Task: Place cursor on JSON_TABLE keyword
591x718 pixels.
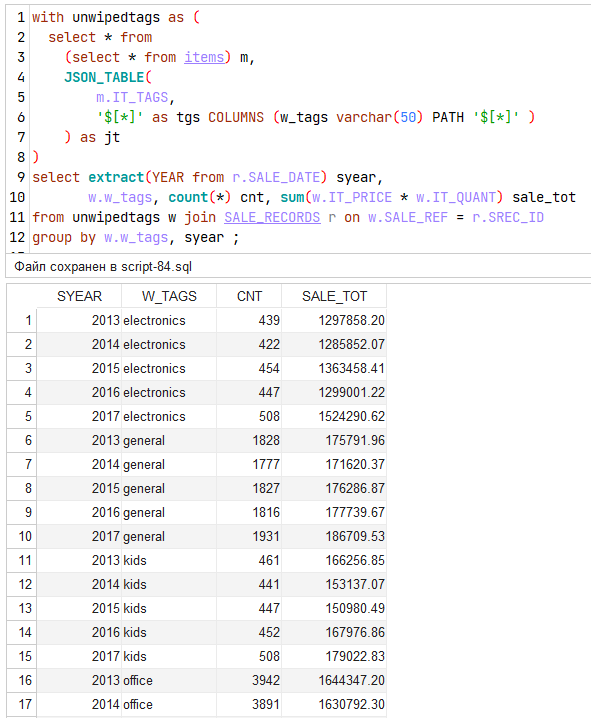Action: pyautogui.click(x=104, y=77)
